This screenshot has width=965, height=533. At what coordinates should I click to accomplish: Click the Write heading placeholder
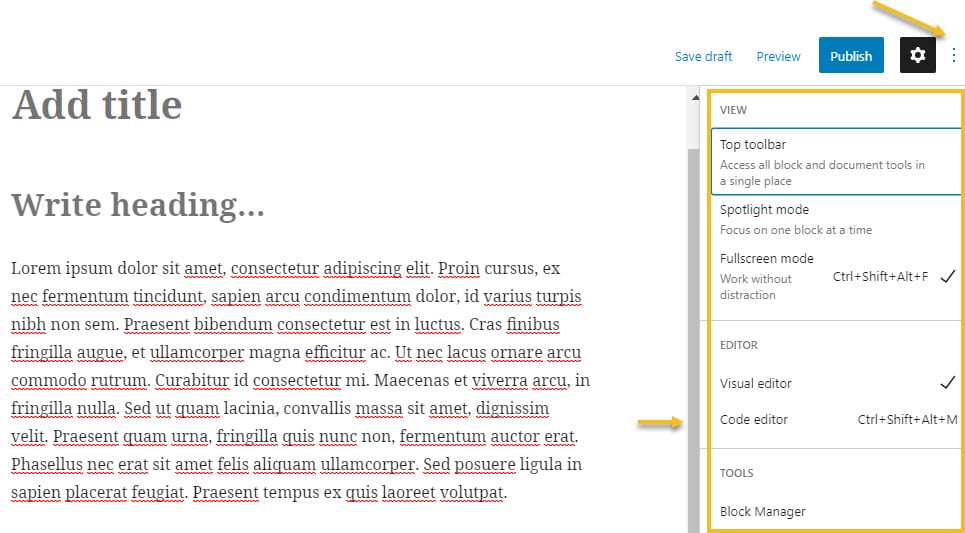pyautogui.click(x=138, y=205)
